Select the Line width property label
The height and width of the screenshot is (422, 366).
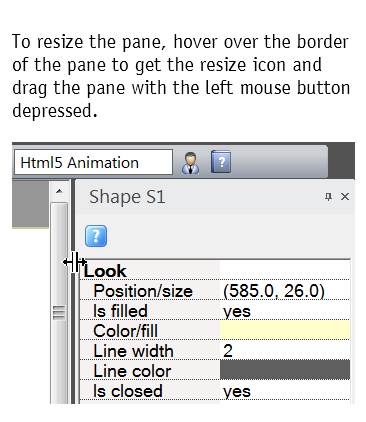click(133, 351)
